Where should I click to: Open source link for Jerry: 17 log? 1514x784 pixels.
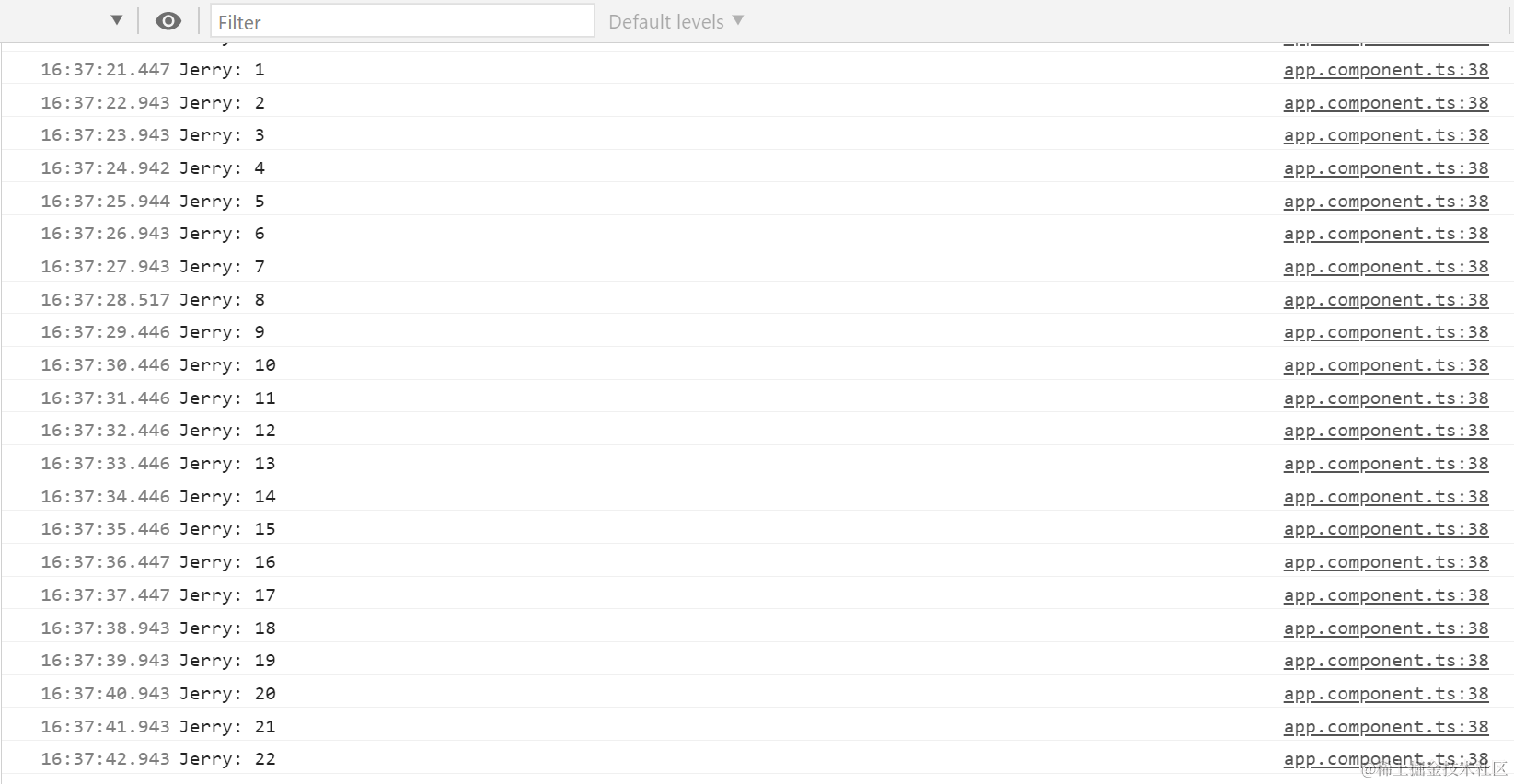[x=1386, y=595]
